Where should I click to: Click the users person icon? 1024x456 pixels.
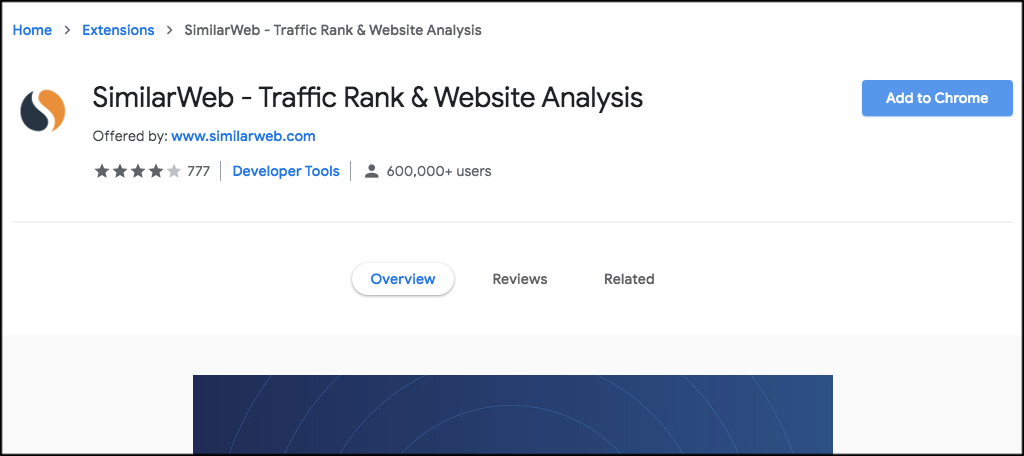[372, 171]
